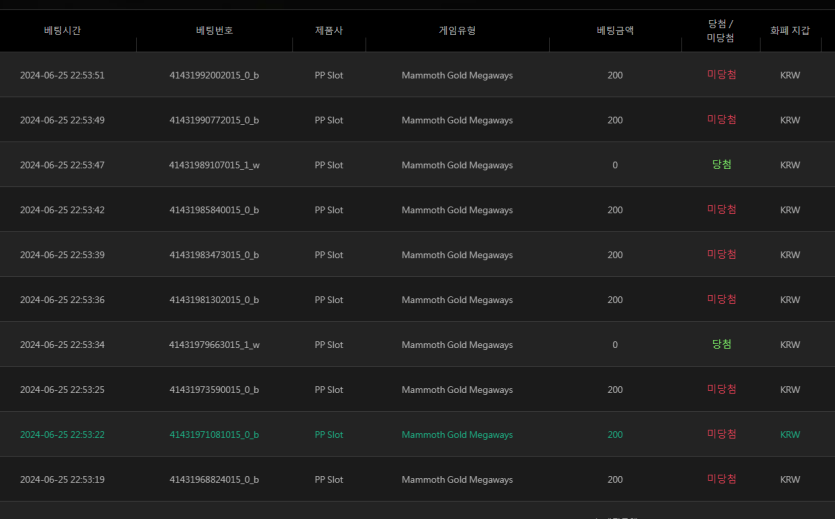The image size is (835, 519).
Task: Click Mammoth Gold Megaways in 22:53:49 row
Action: [457, 120]
